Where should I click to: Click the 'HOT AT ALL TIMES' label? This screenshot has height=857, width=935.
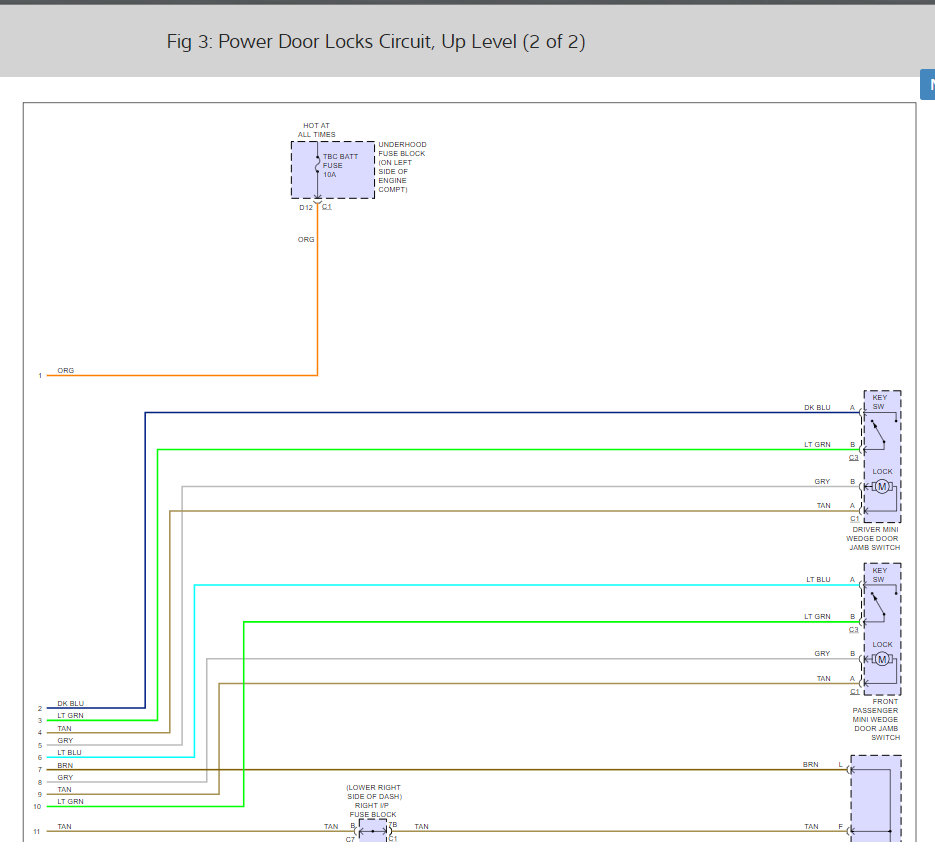317,130
